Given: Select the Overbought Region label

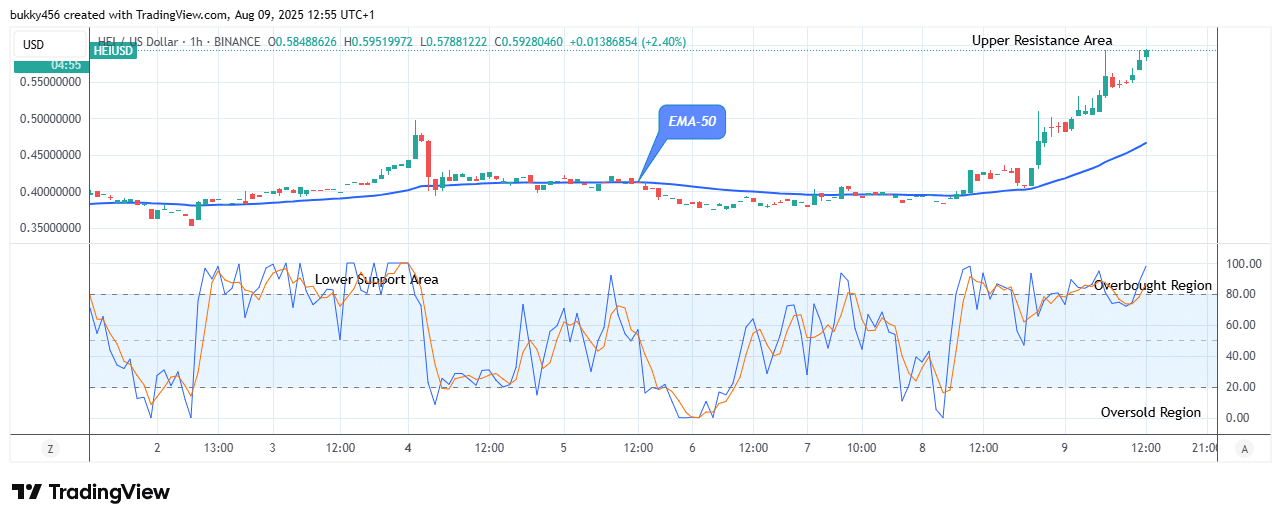Looking at the screenshot, I should (x=1153, y=285).
